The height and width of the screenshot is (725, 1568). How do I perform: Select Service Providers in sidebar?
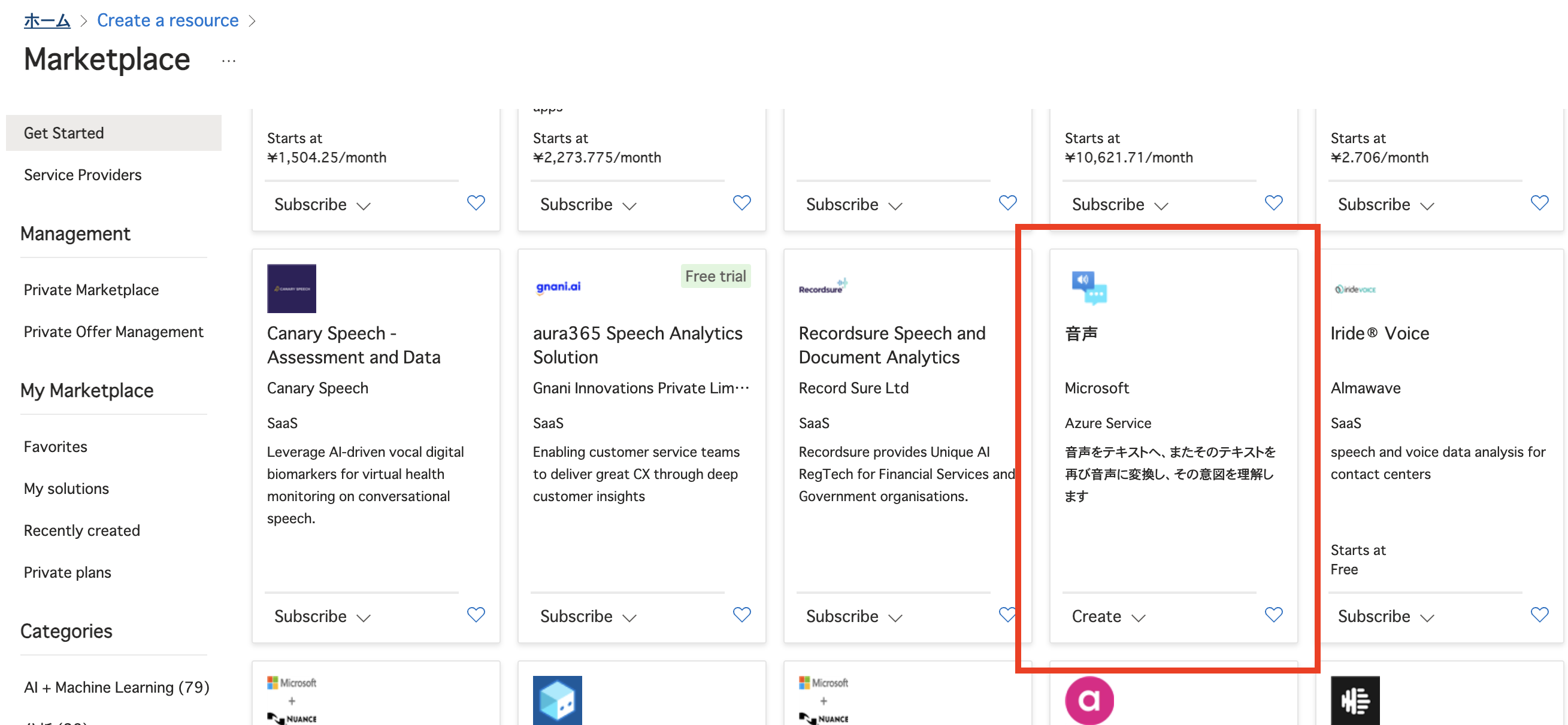coord(82,175)
